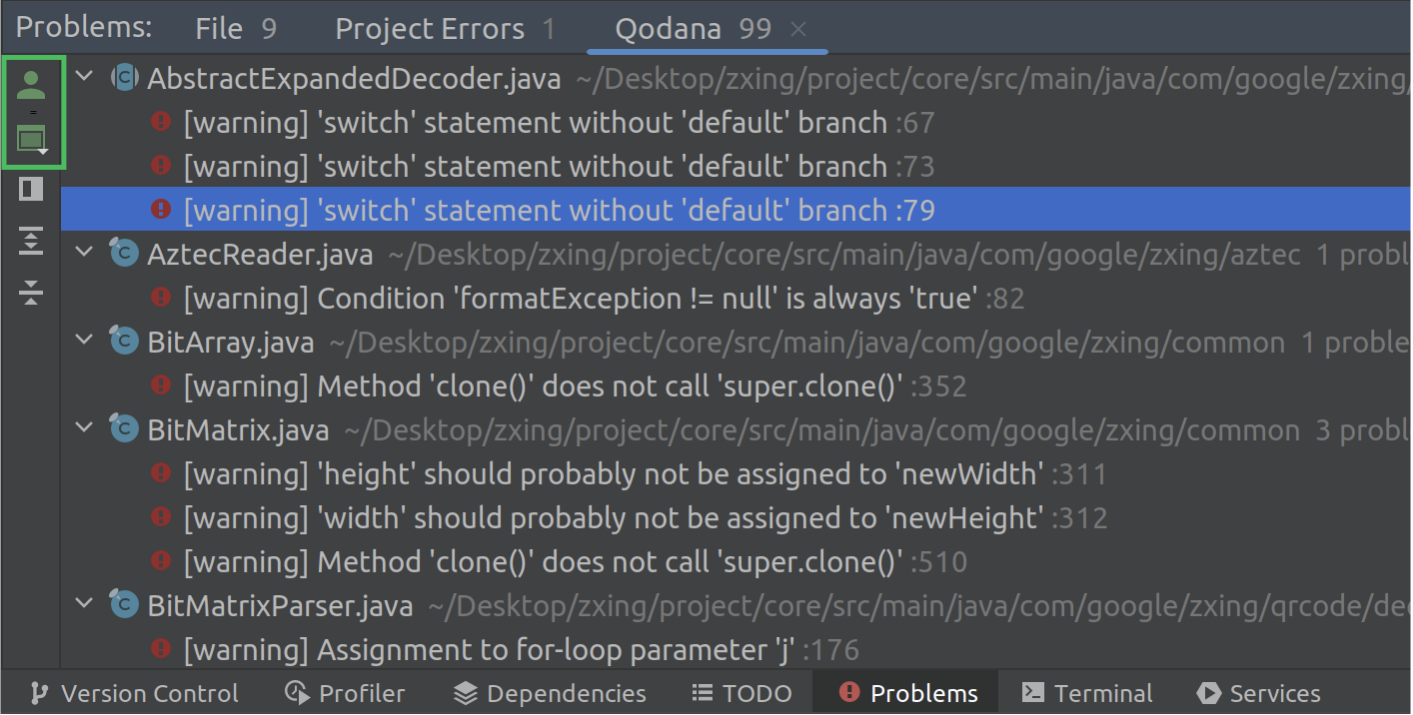Close the Qodana tab
The width and height of the screenshot is (1413, 715).
[798, 28]
